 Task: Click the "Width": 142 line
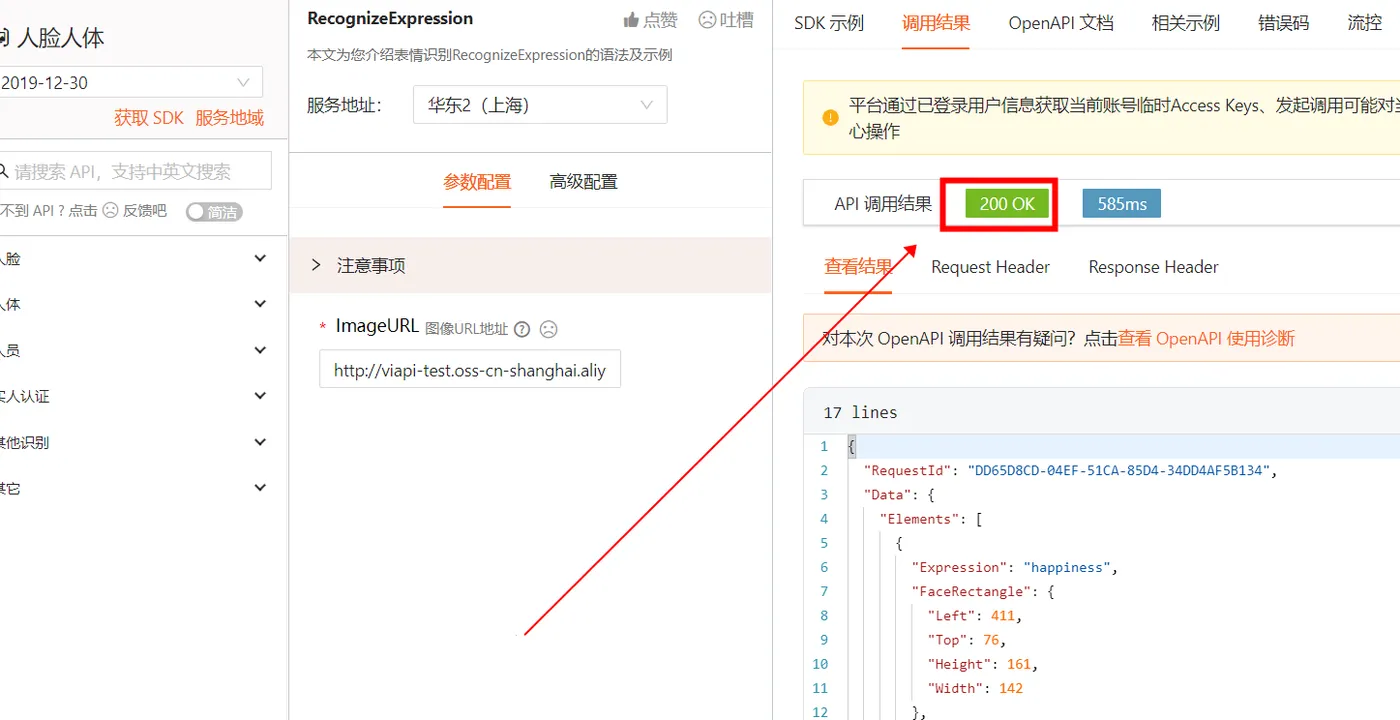click(975, 688)
